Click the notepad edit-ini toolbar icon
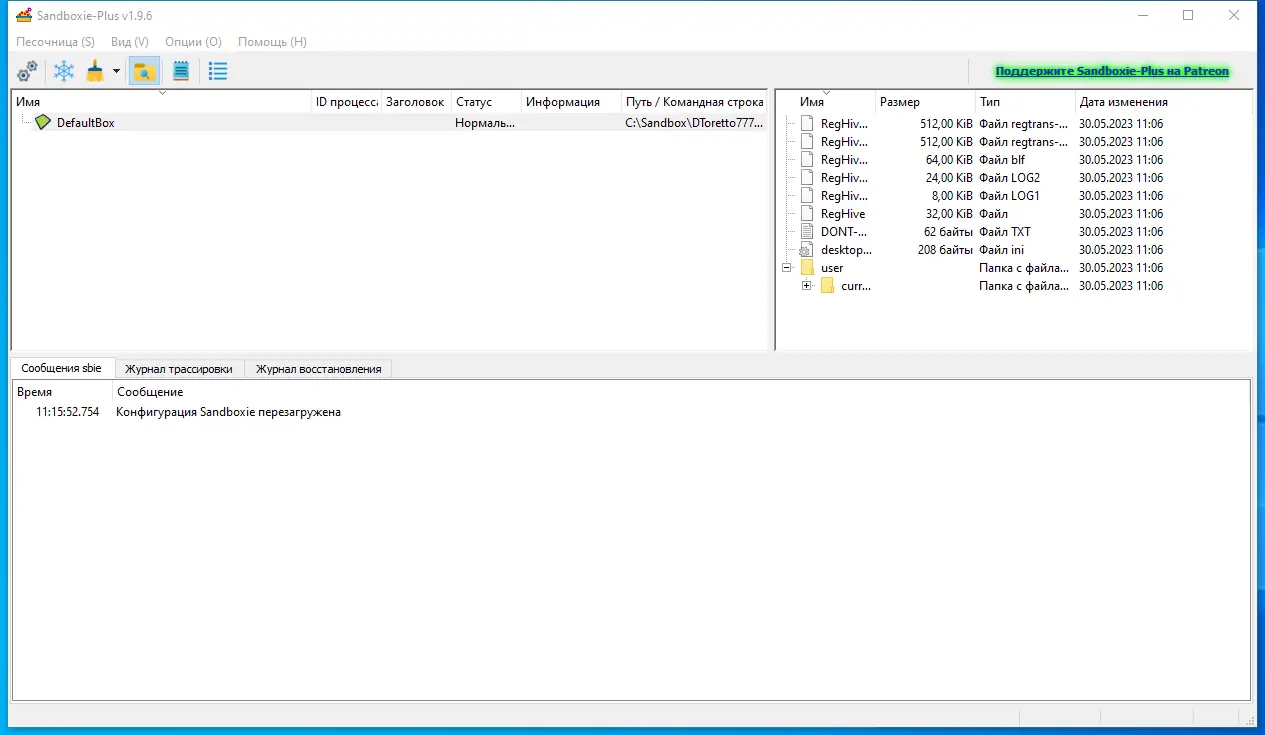Screen dimensions: 1265x735 pos(181,71)
